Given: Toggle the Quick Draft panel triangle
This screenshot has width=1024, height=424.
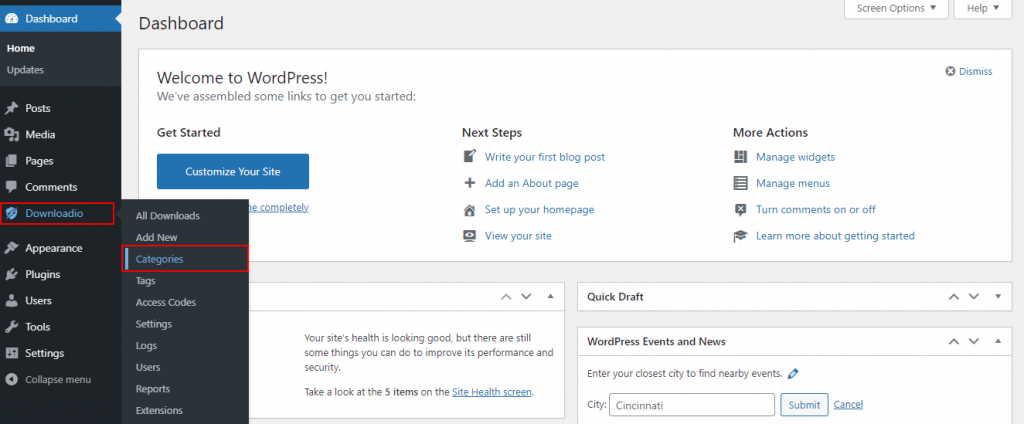Looking at the screenshot, I should 998,297.
